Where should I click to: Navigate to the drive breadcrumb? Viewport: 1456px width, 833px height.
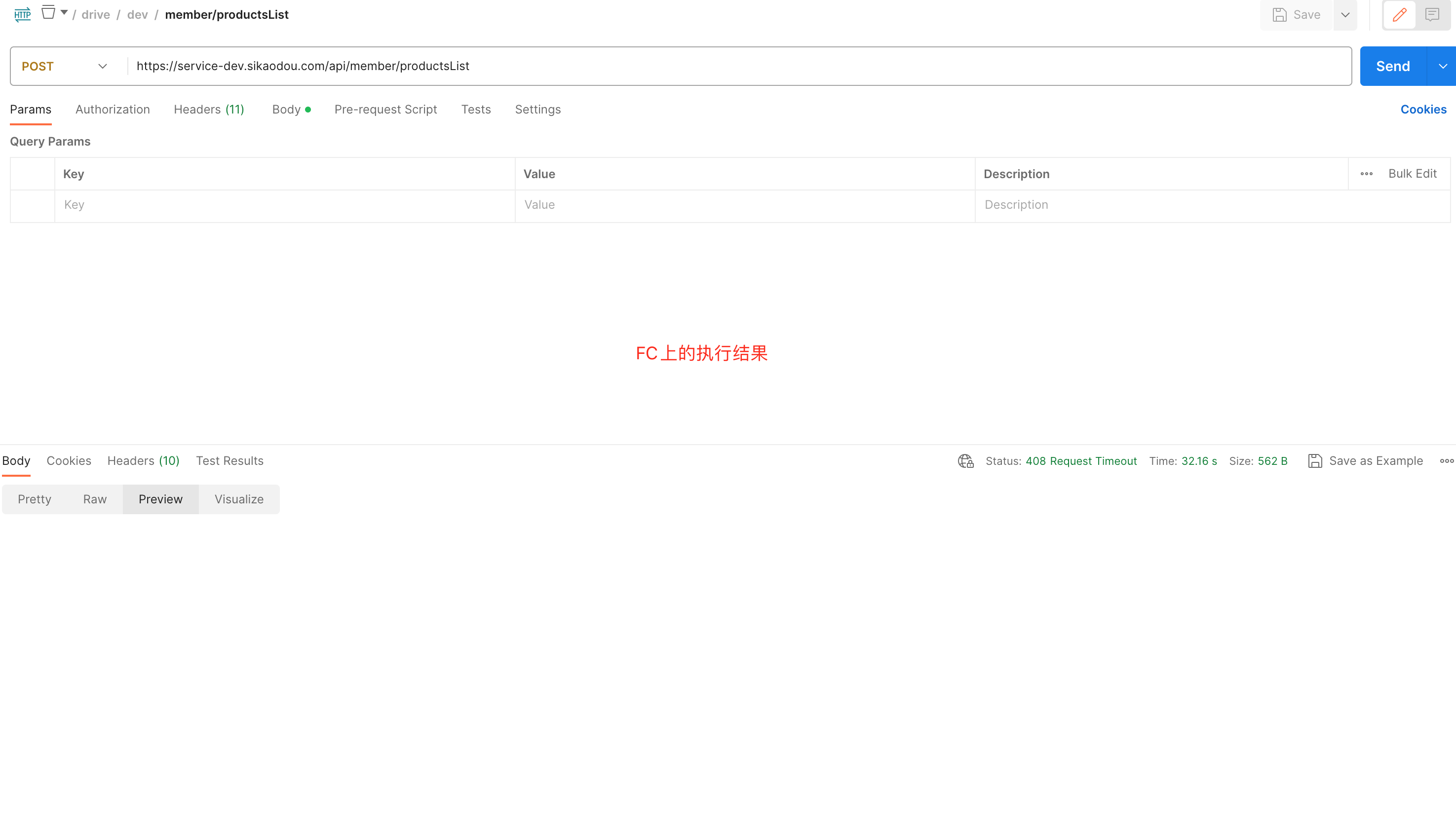click(96, 14)
